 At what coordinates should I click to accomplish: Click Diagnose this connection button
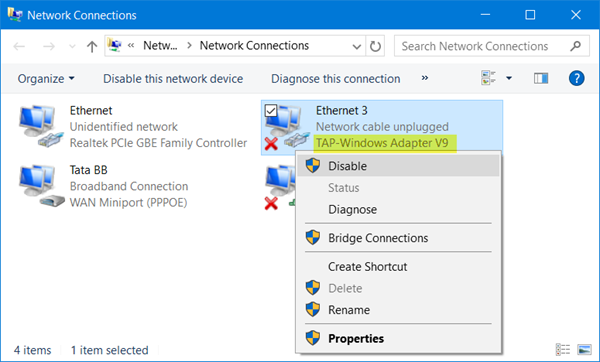[336, 79]
